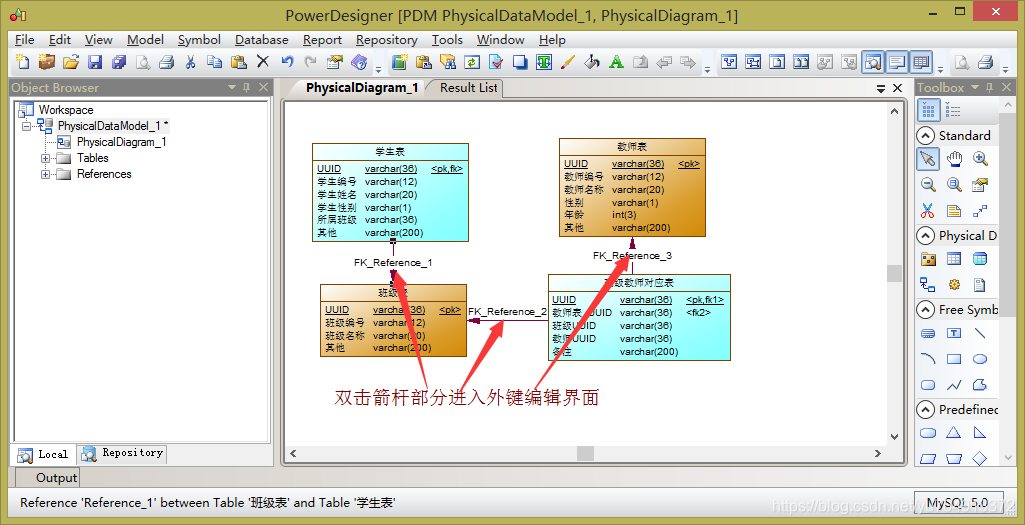Viewport: 1025px width, 525px height.
Task: Toggle auto-hide pin on Object Browser
Action: pos(247,88)
